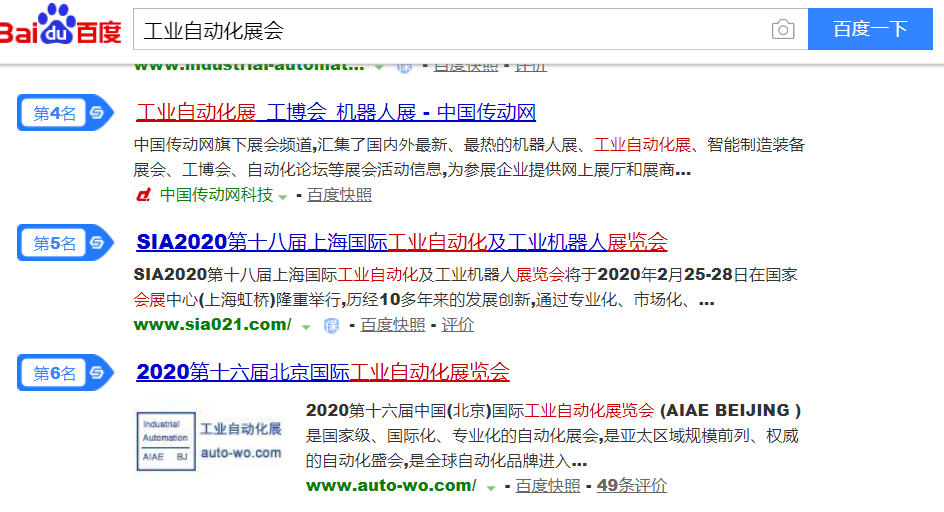Viewport: 944px width, 512px height.
Task: Click the Baidu logo
Action: click(x=60, y=25)
